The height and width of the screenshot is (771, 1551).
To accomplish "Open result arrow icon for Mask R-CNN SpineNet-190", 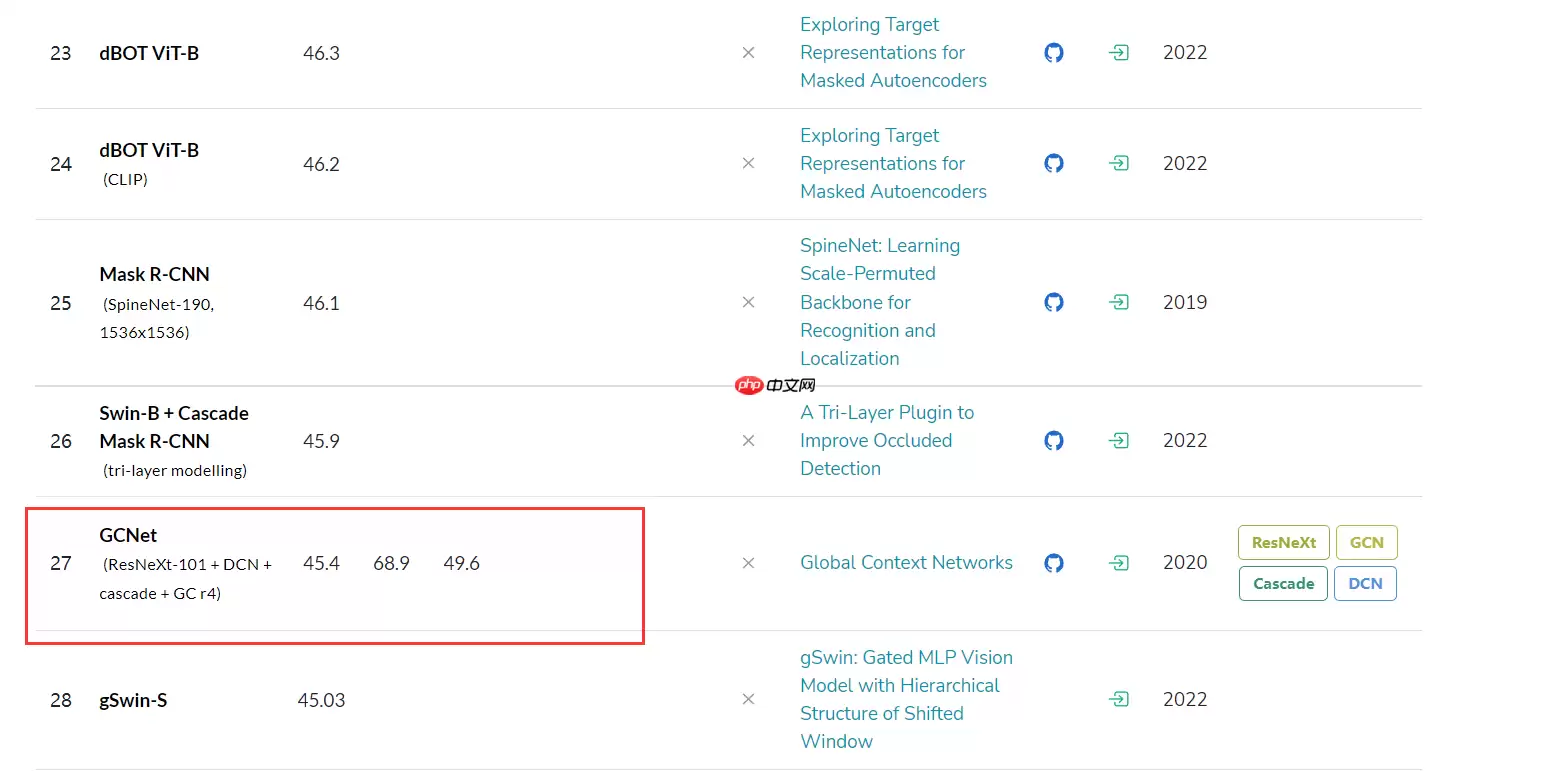I will [1119, 302].
